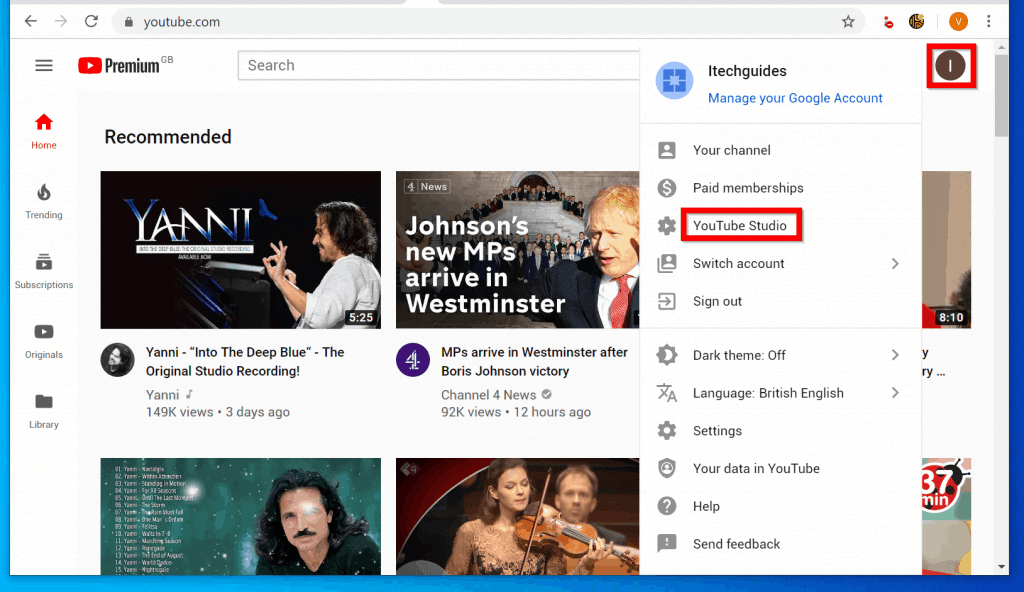Open Your channel from account menu
The image size is (1024, 592).
point(780,150)
